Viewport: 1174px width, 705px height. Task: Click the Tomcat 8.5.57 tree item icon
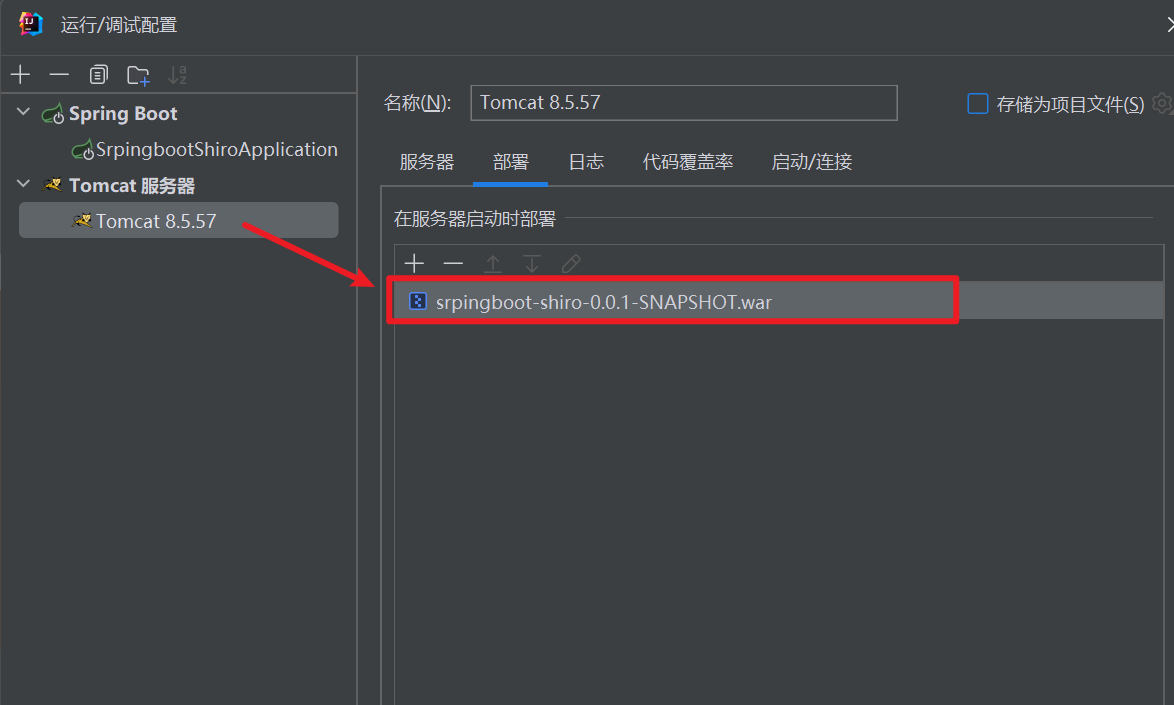click(82, 221)
